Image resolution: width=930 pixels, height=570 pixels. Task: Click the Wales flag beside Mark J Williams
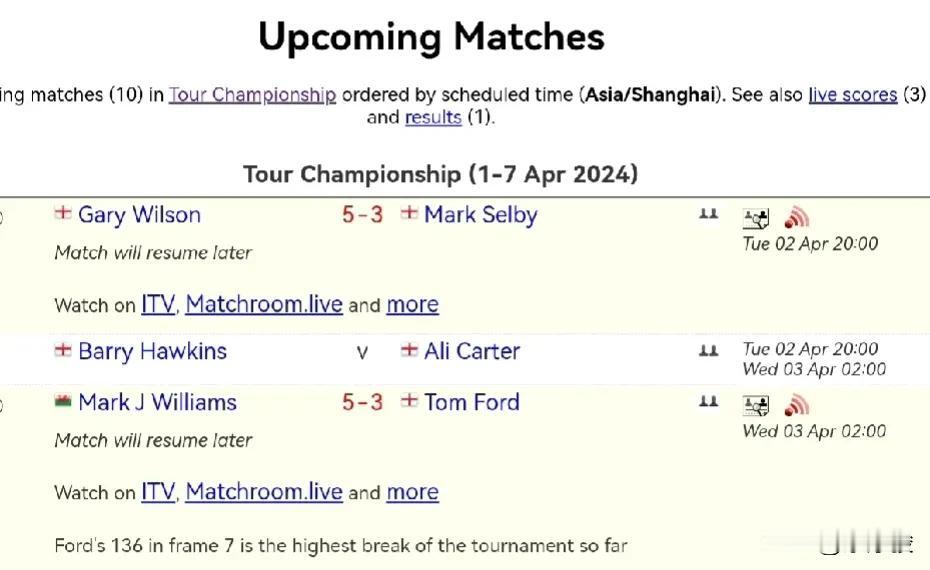[63, 401]
